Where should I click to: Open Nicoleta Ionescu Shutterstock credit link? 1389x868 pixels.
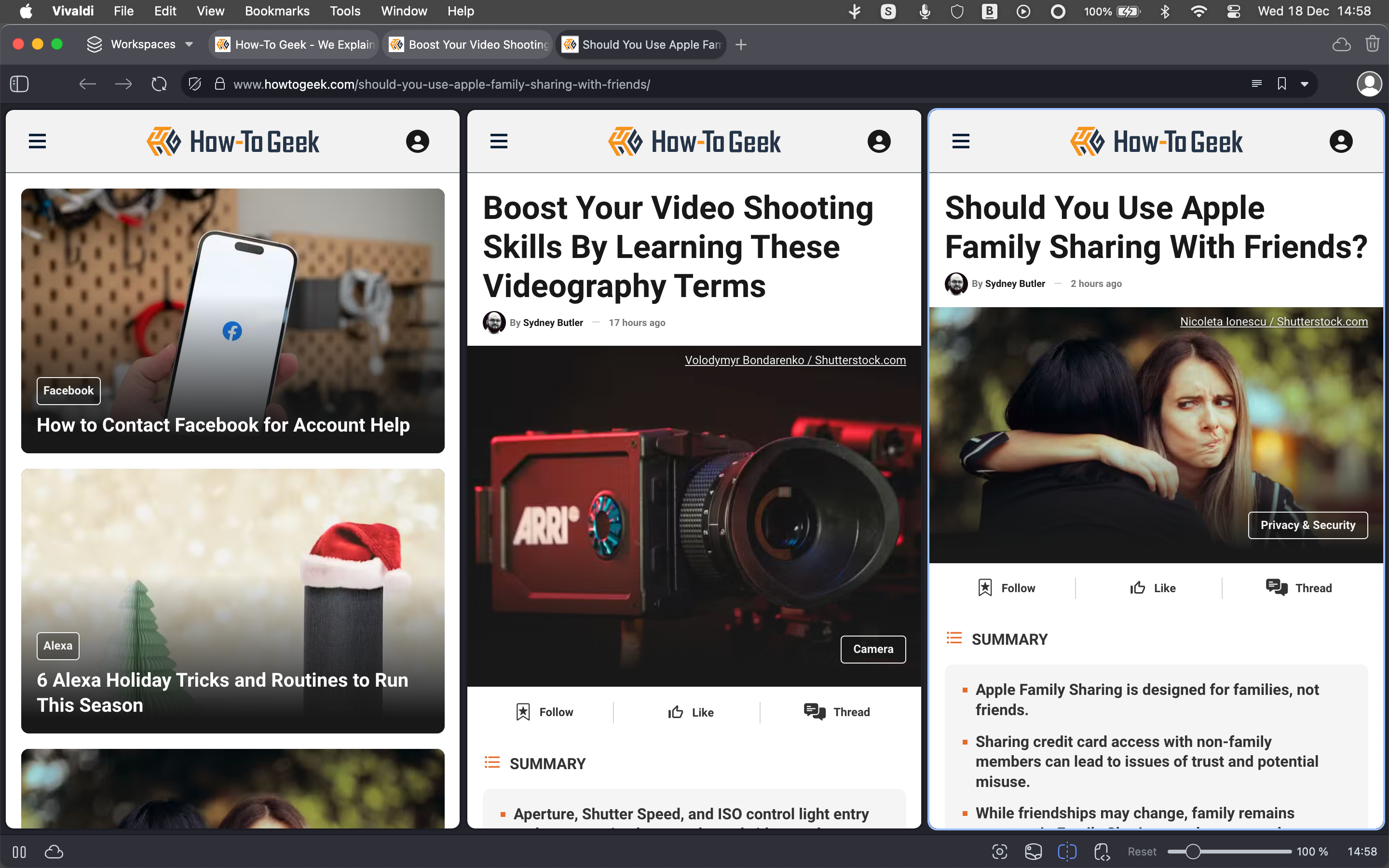click(x=1274, y=322)
